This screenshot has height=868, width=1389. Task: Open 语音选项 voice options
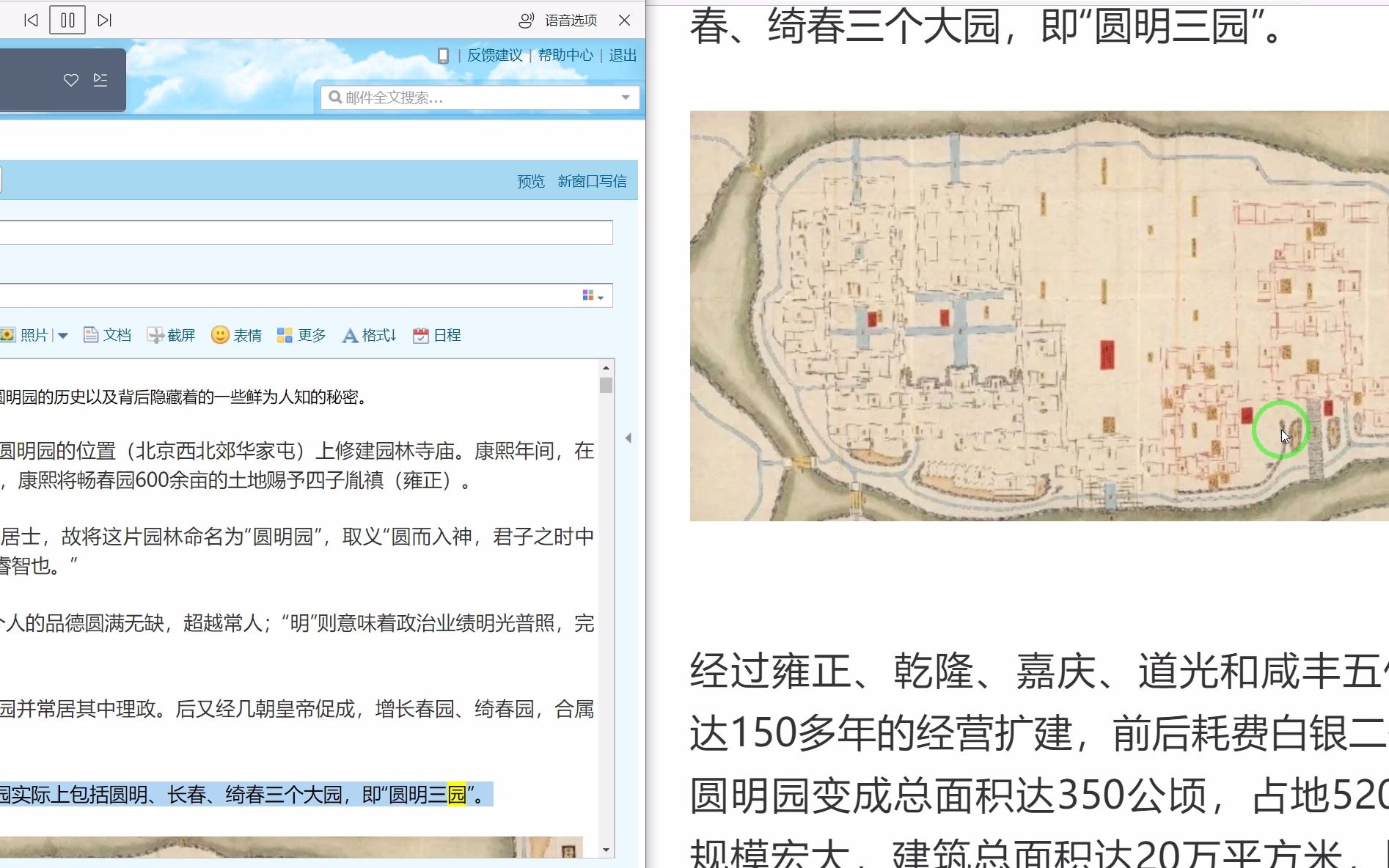[558, 21]
